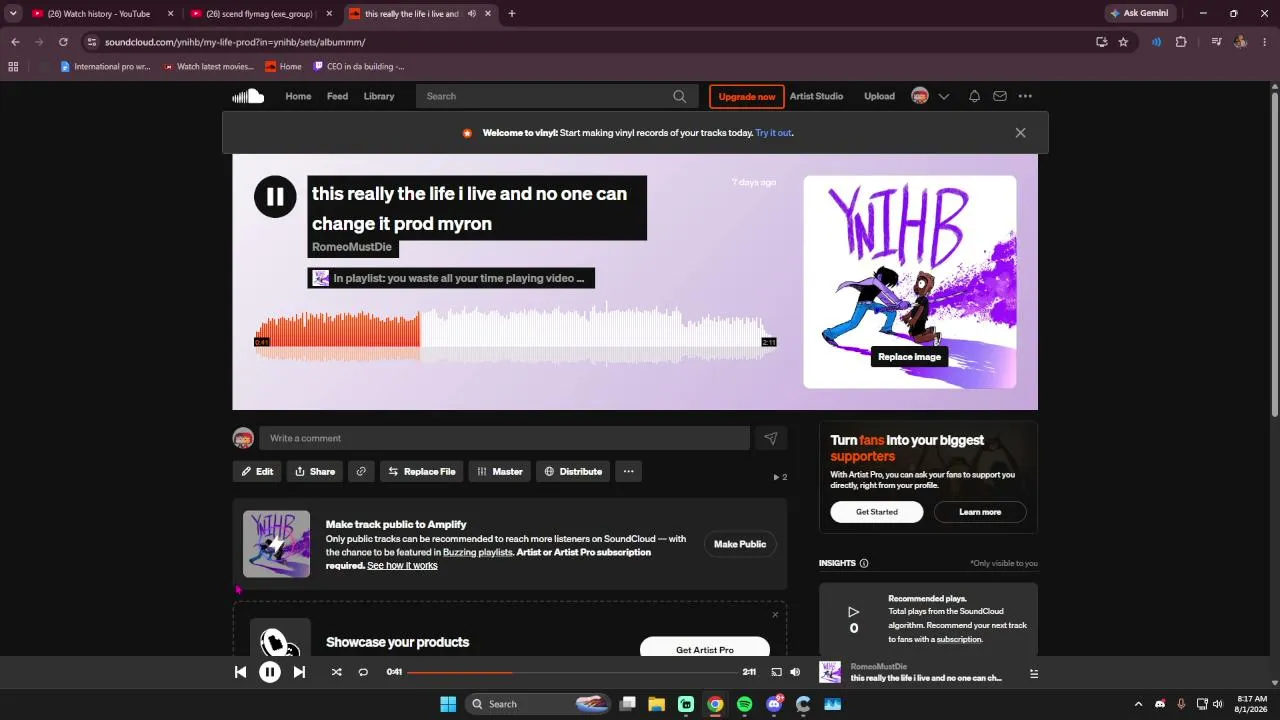Click Get Started in the Artist Pro promo
Image resolution: width=1280 pixels, height=720 pixels.
(876, 512)
